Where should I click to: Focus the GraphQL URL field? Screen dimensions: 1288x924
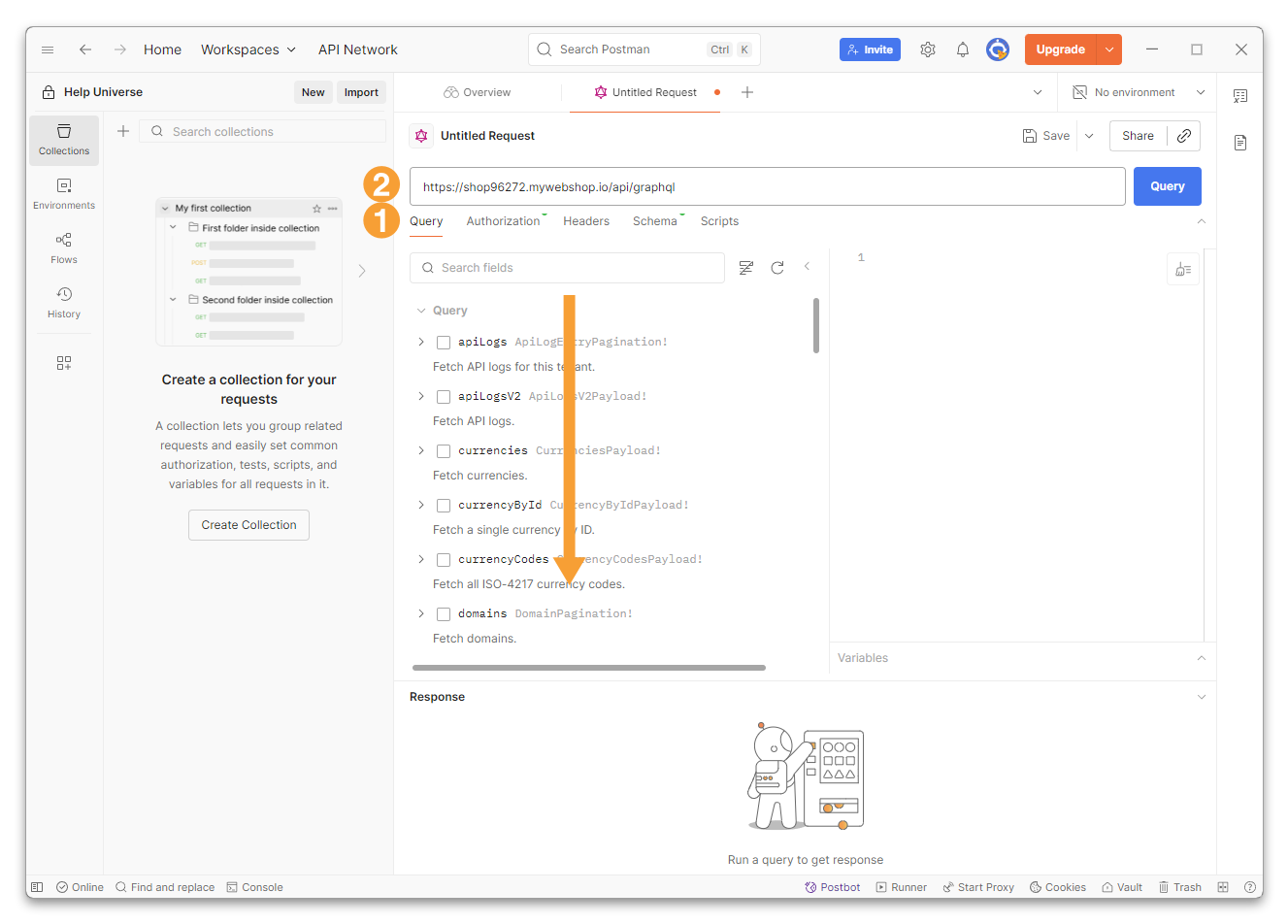tap(768, 186)
